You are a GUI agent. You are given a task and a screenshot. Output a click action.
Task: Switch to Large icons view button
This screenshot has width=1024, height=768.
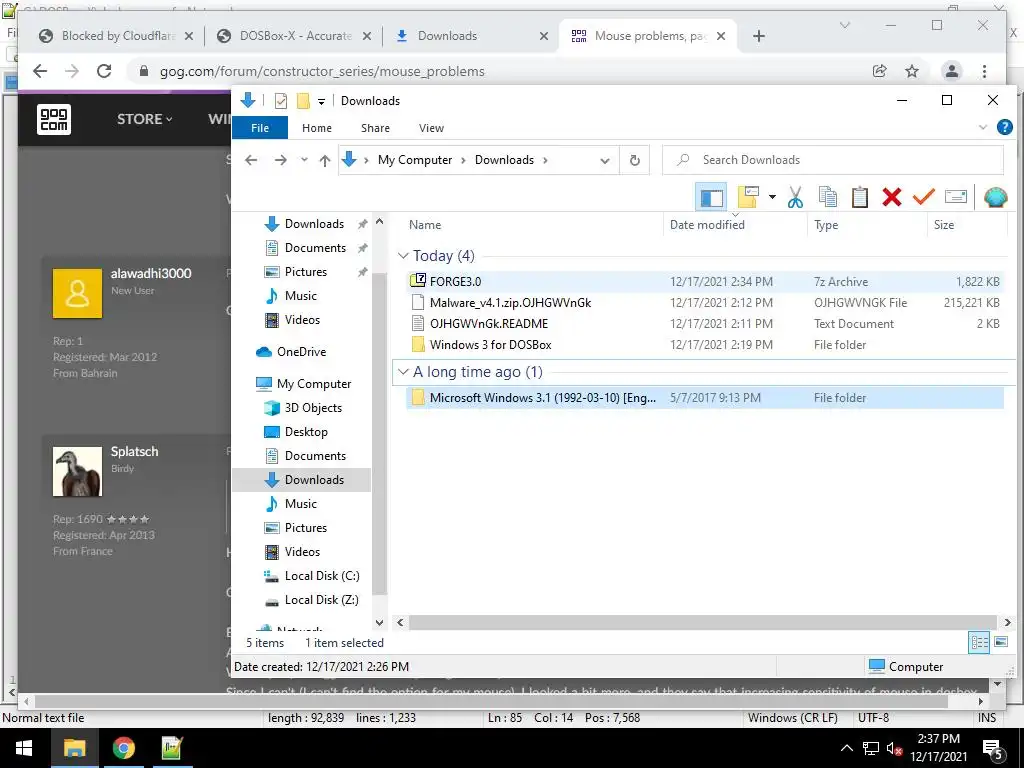[x=1001, y=643]
